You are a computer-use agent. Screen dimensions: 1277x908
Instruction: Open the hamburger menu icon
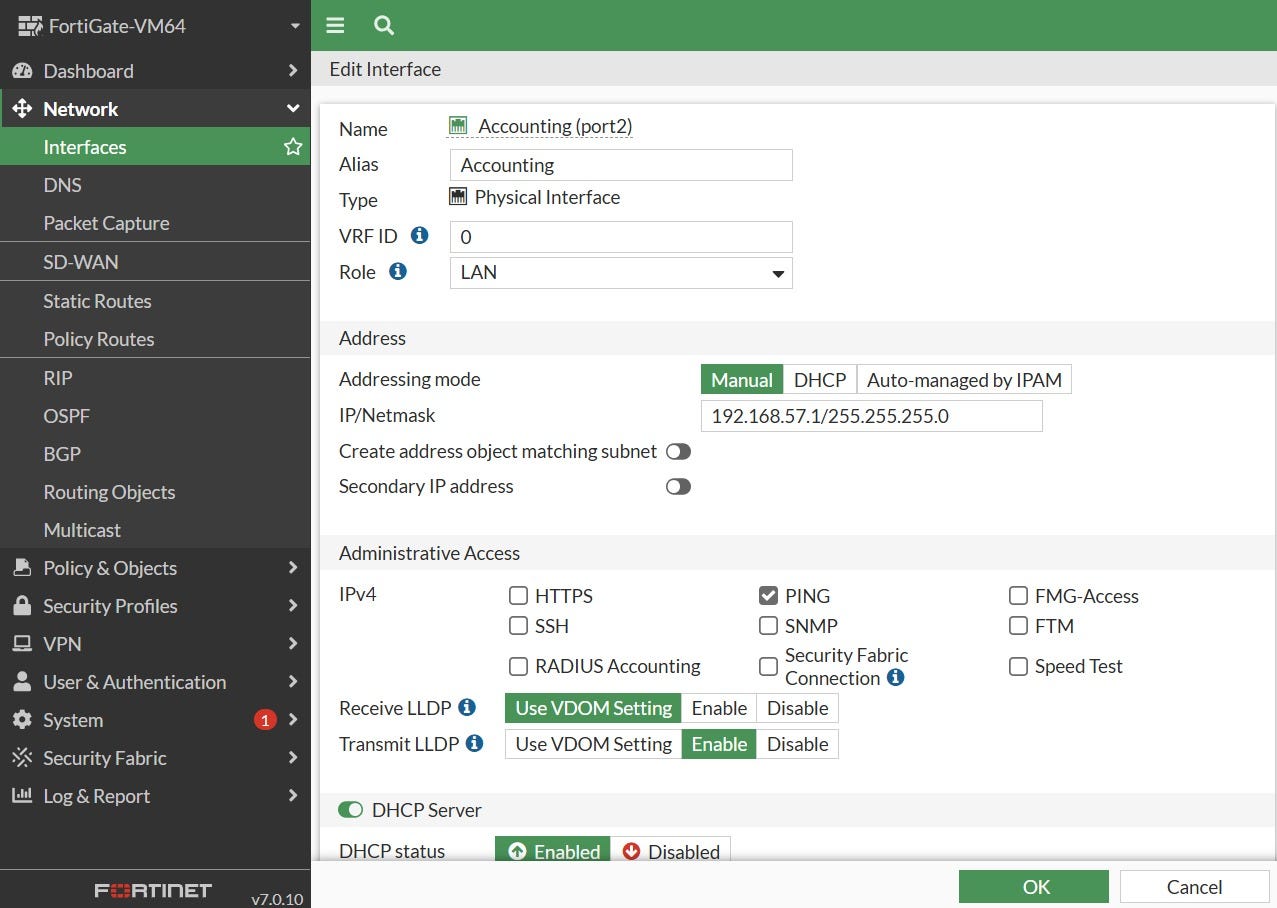(x=335, y=25)
